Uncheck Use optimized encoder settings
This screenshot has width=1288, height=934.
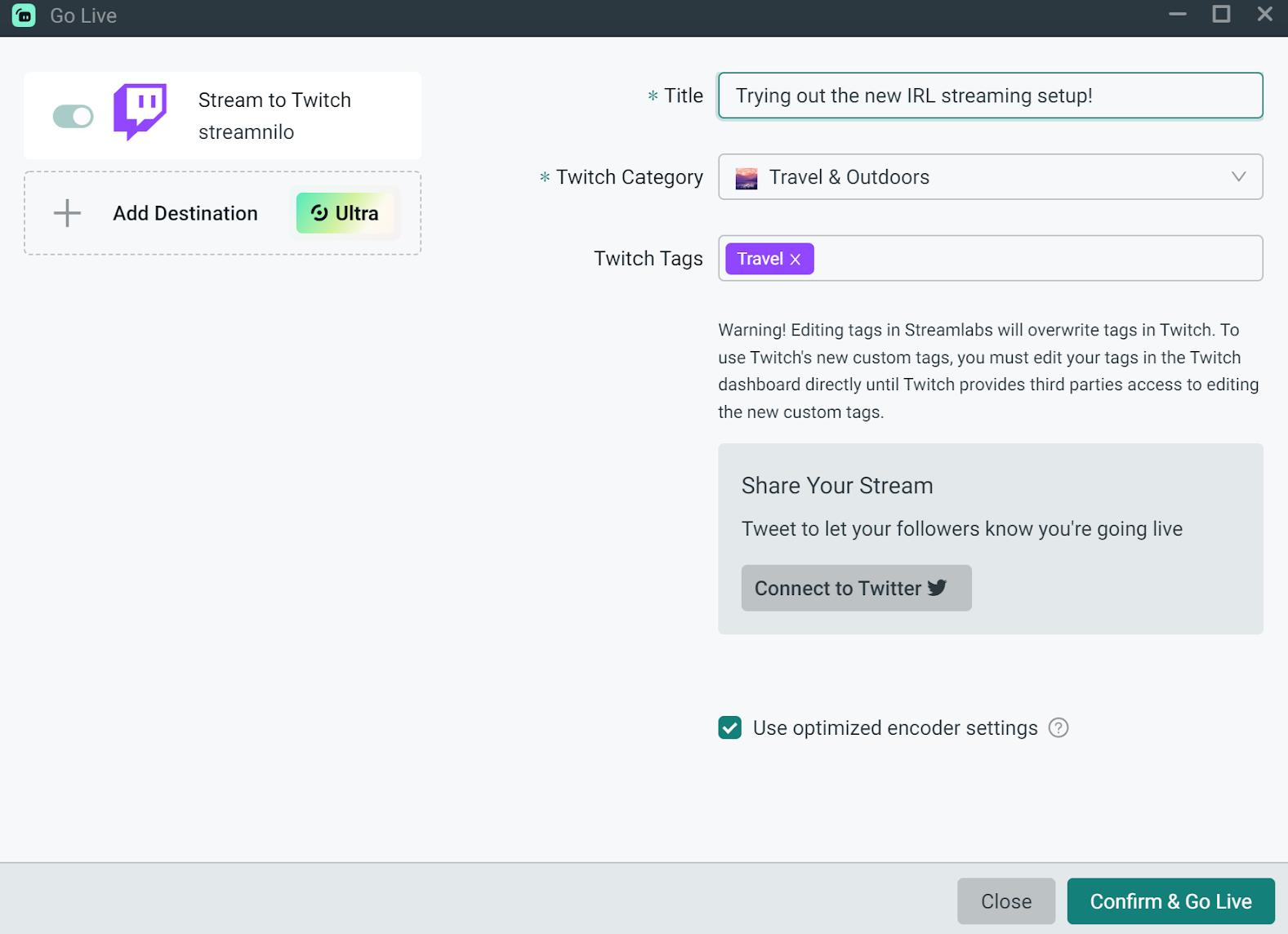pos(729,727)
